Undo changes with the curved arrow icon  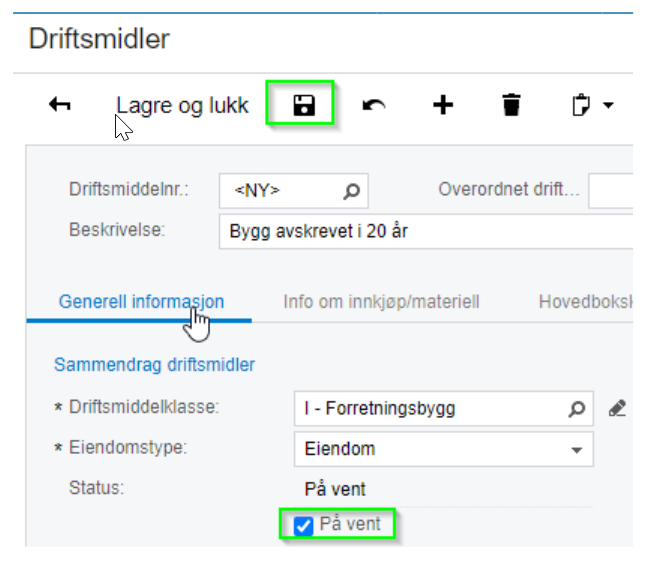pyautogui.click(x=374, y=105)
